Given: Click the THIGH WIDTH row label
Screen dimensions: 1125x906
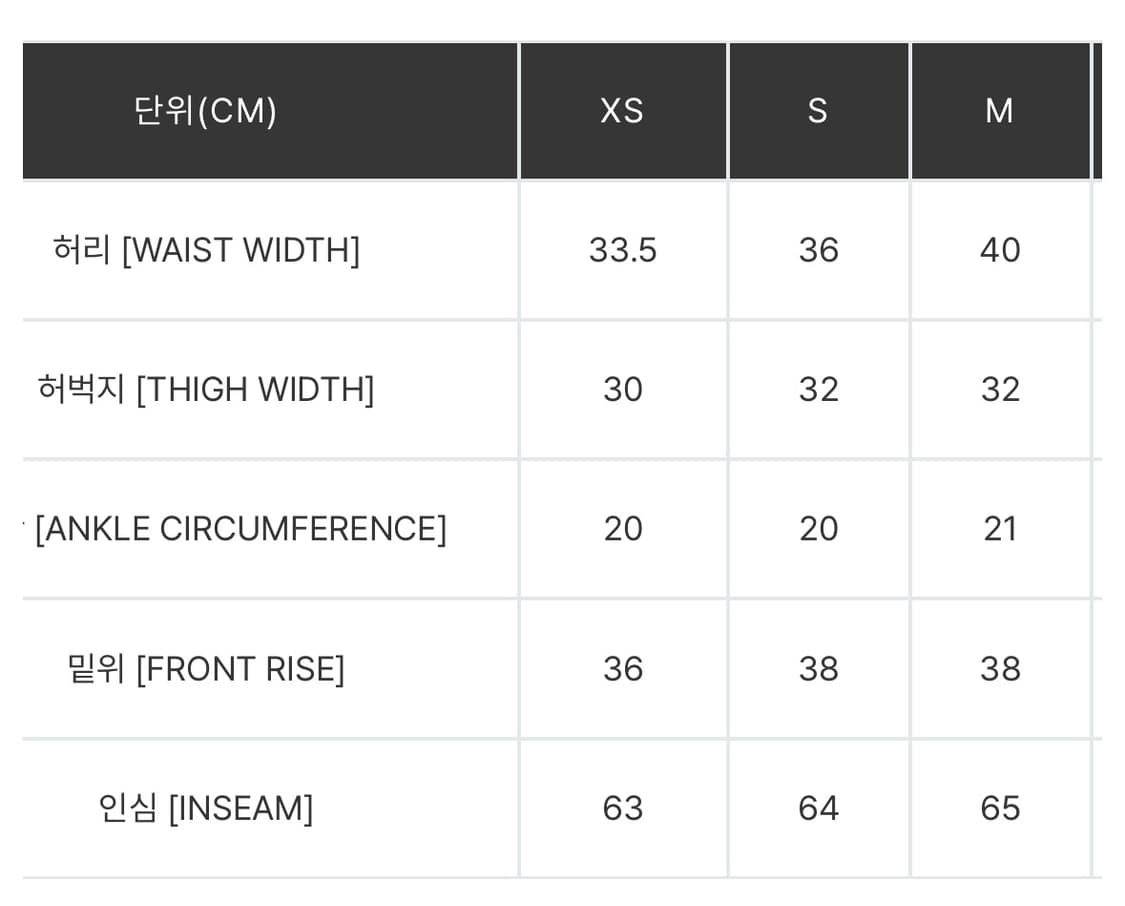Looking at the screenshot, I should click(x=206, y=389).
